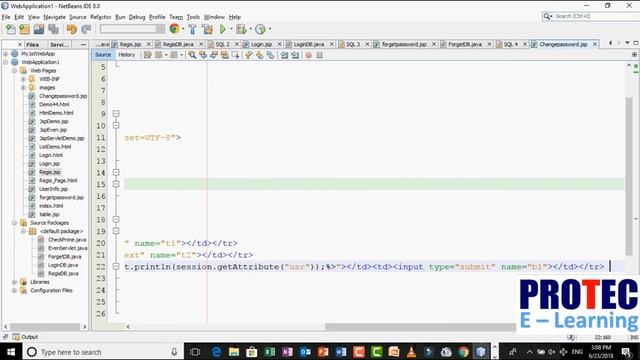Open Excel from the taskbar

[269, 351]
